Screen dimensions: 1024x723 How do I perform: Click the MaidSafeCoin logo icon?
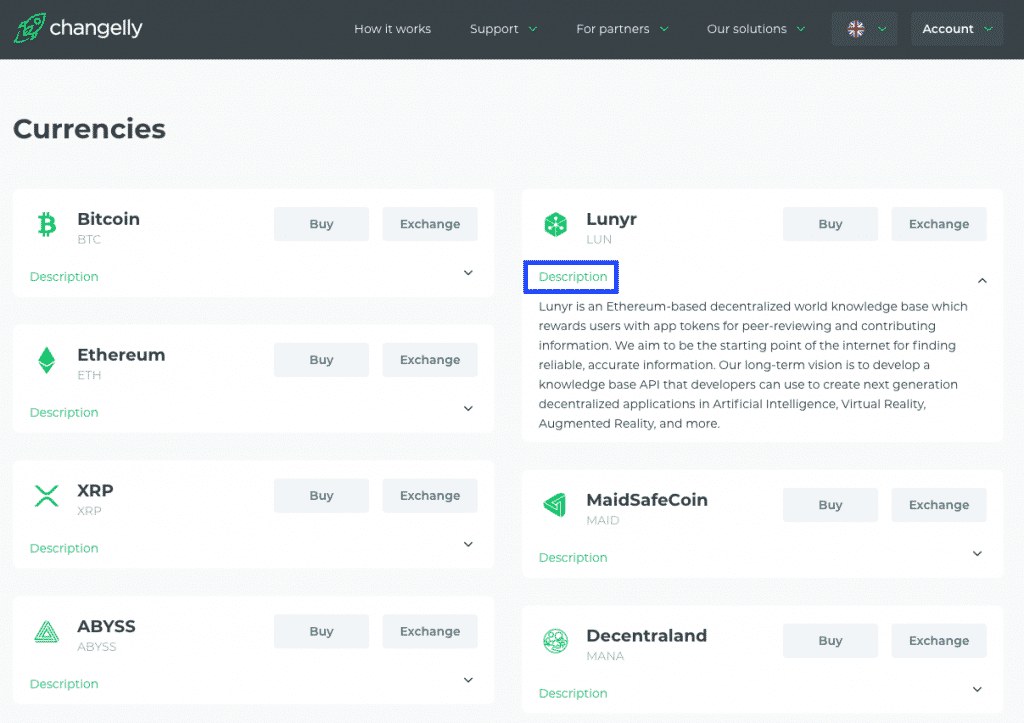(x=555, y=505)
